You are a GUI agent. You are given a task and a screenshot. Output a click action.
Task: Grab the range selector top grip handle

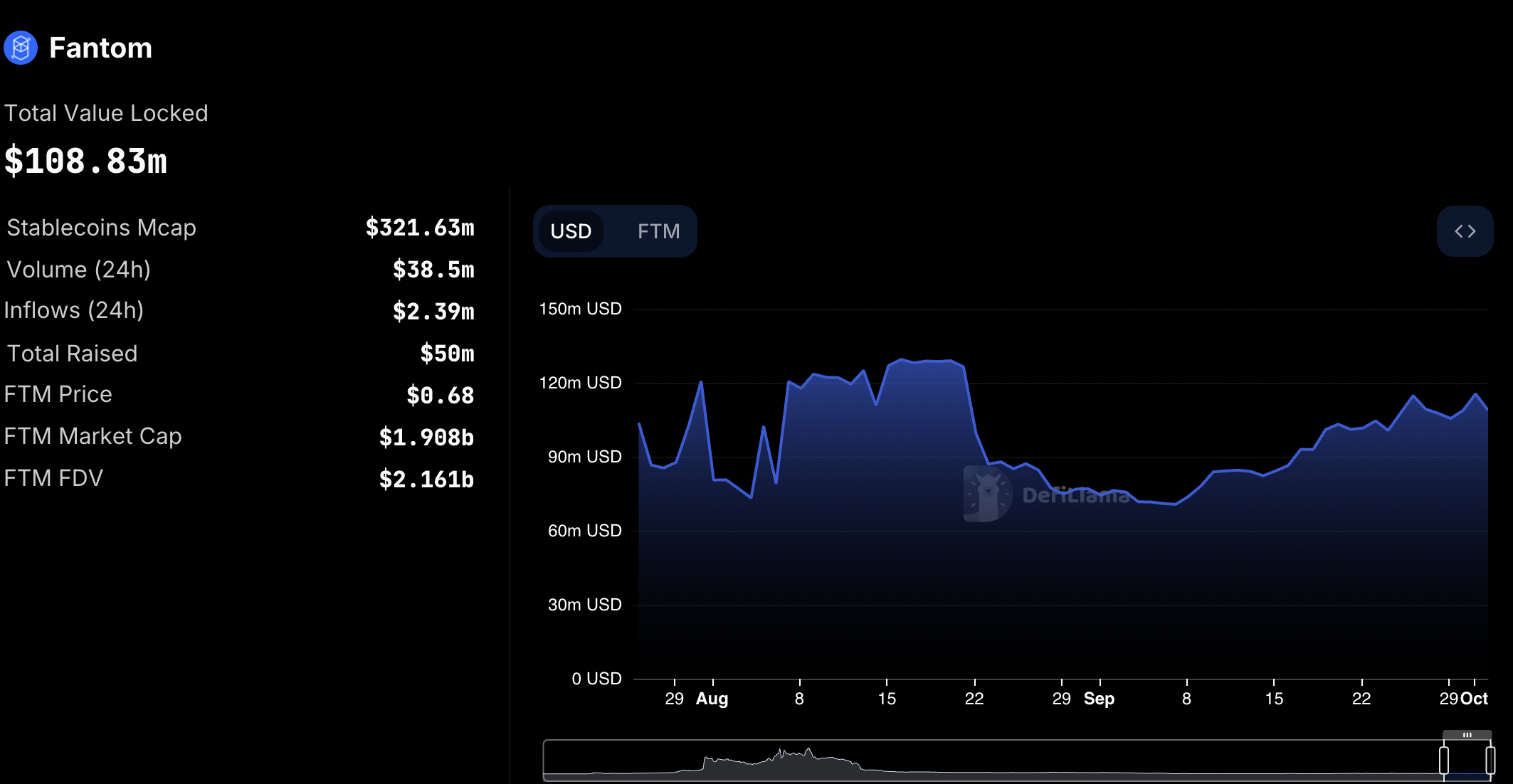pyautogui.click(x=1467, y=735)
